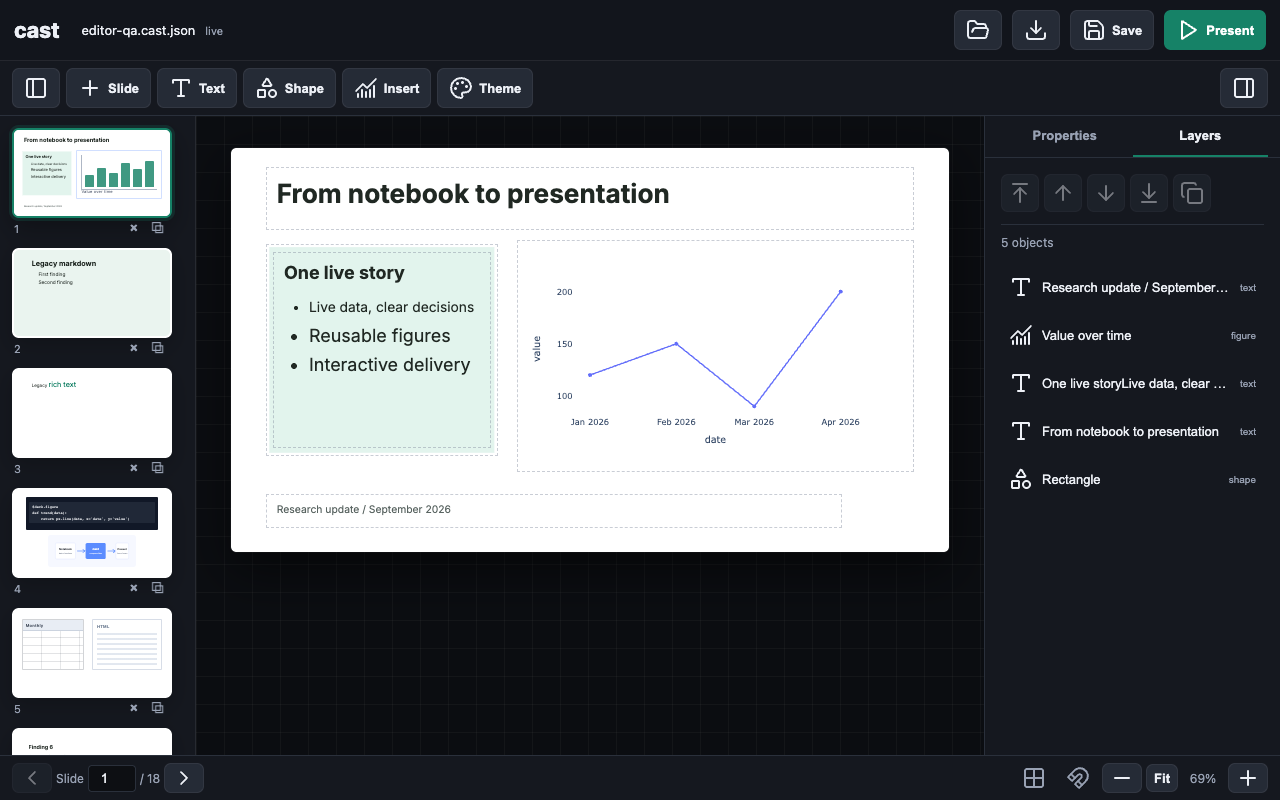
Task: Open slide 1 thumbnail
Action: [x=92, y=172]
